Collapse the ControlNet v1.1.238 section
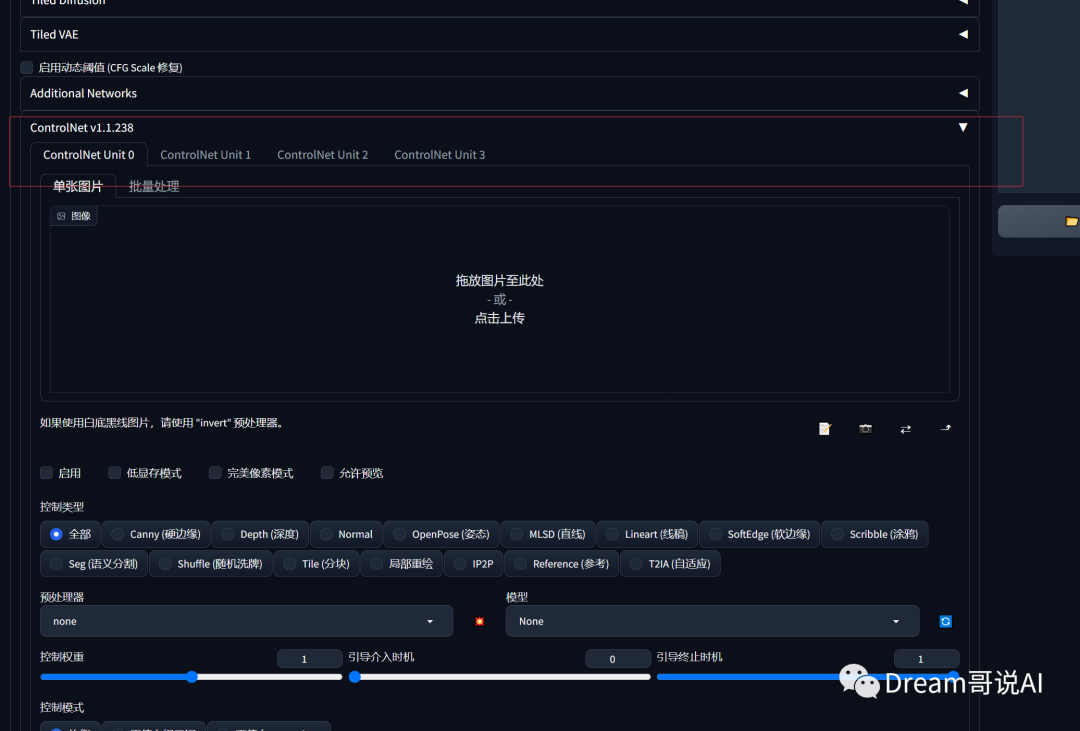The image size is (1080, 731). click(x=499, y=127)
